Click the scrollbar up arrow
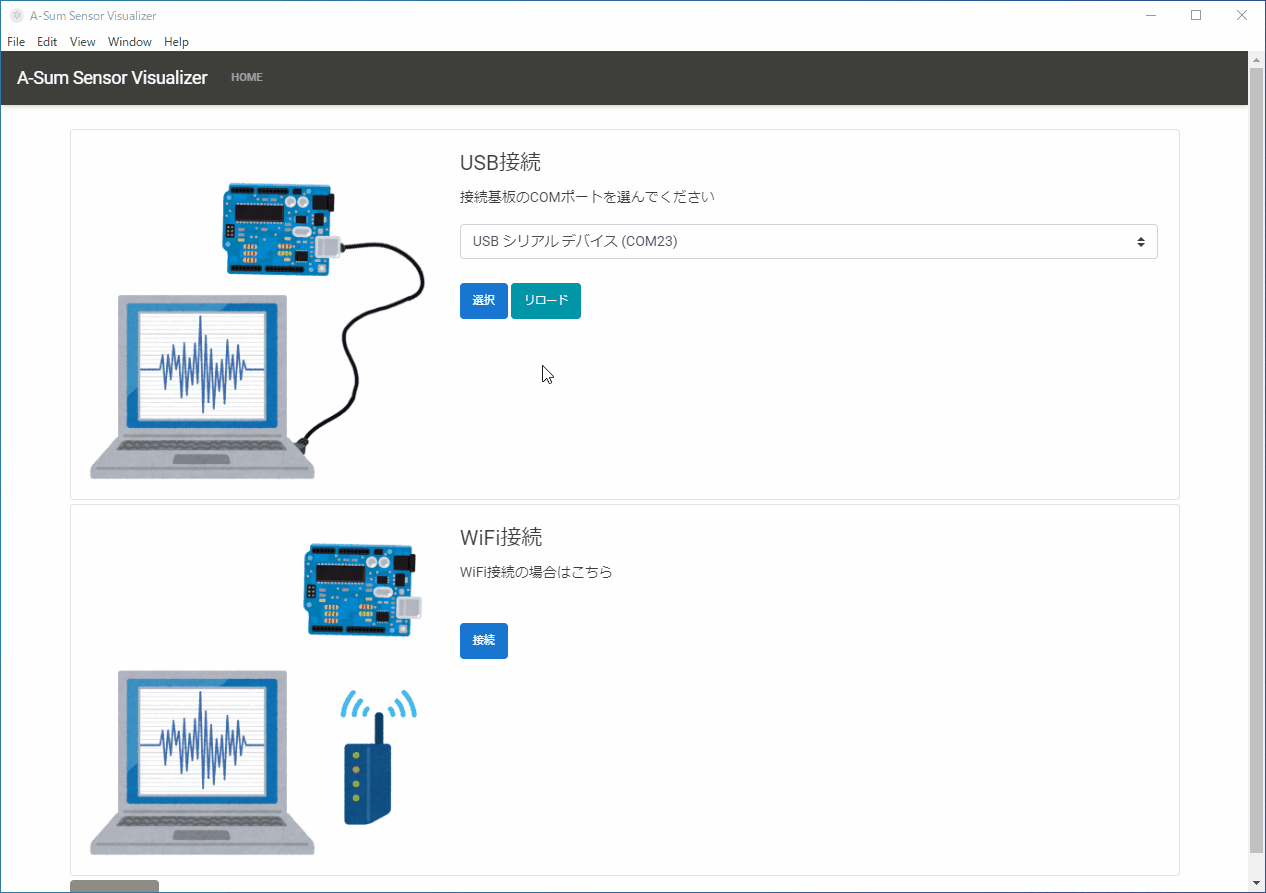This screenshot has width=1266, height=893. point(1257,59)
